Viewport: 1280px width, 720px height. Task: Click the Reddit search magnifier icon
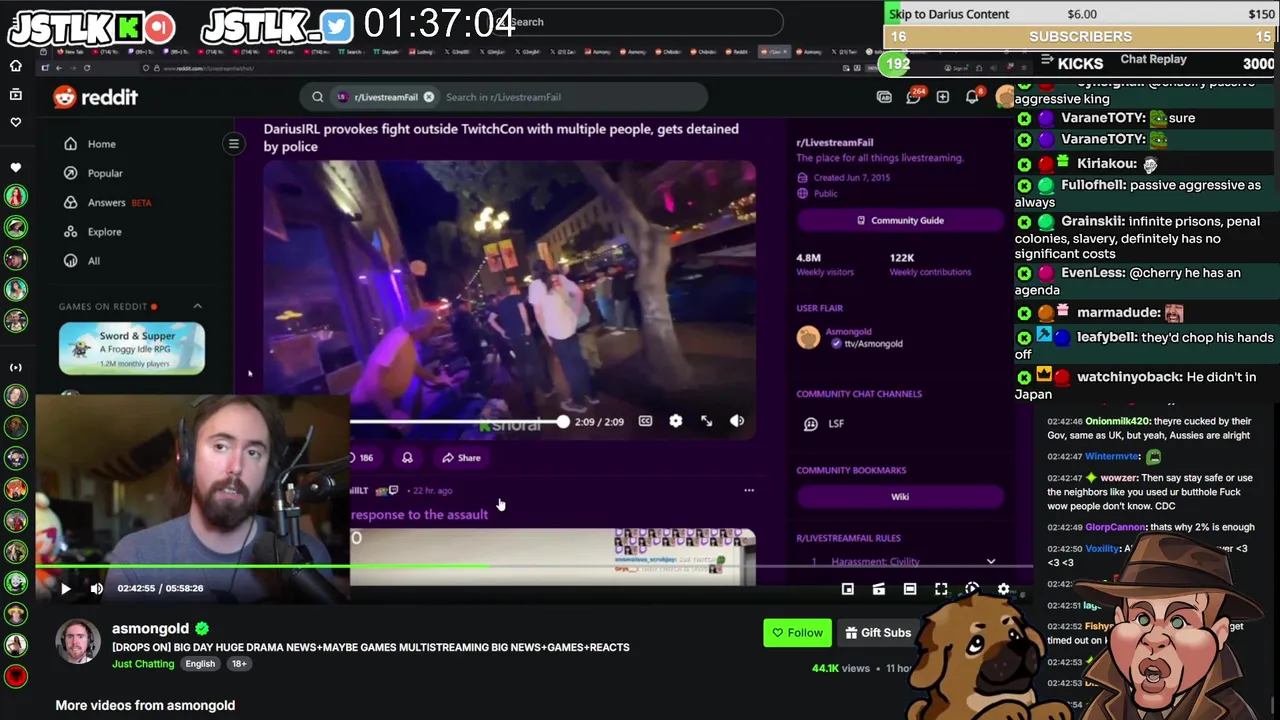pos(317,97)
